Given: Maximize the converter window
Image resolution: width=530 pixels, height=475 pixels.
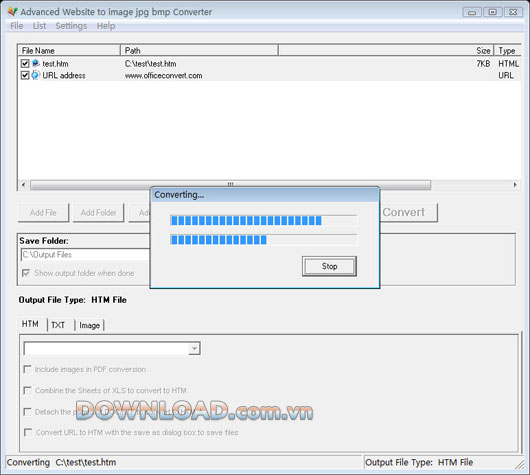Looking at the screenshot, I should tap(492, 12).
